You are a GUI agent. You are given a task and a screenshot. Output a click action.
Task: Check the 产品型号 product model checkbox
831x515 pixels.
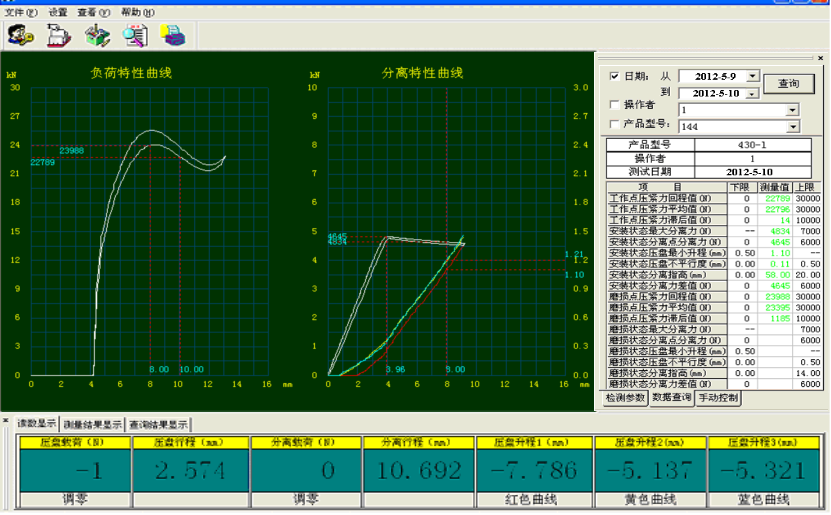click(615, 124)
